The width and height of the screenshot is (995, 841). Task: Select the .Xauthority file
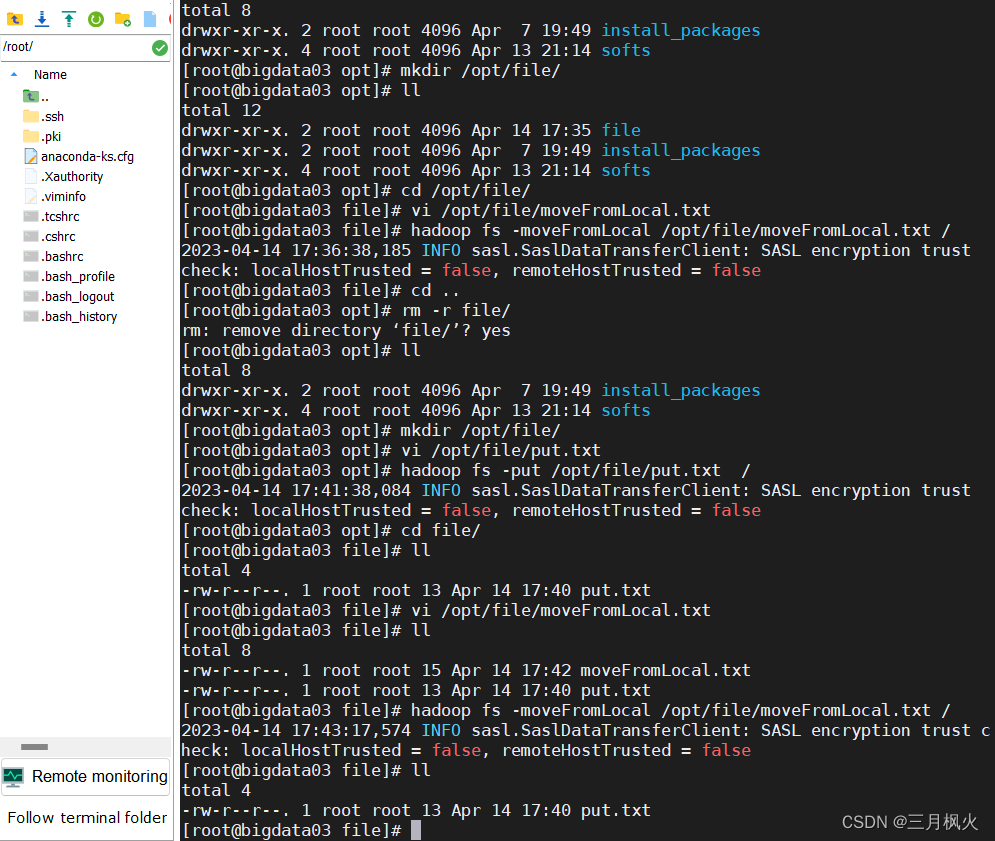(63, 176)
